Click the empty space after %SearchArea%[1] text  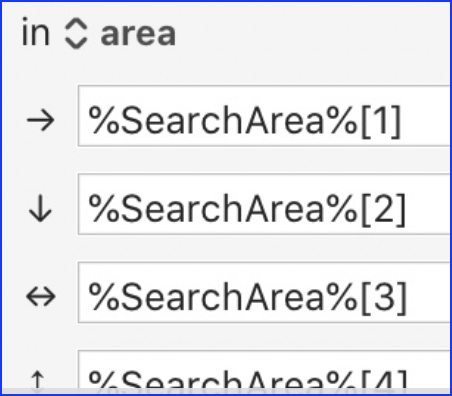tap(425, 116)
